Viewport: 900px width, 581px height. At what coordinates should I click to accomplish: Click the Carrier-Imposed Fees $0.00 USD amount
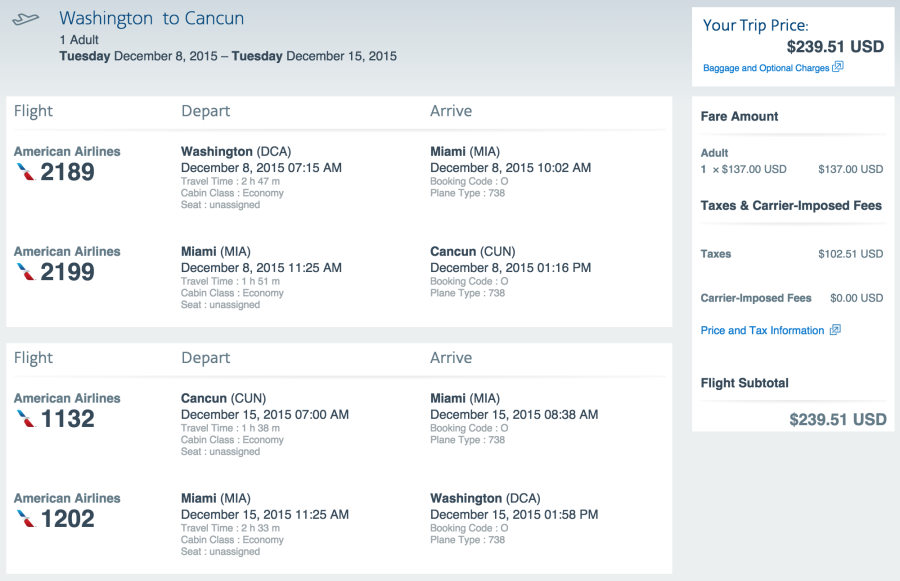point(856,298)
